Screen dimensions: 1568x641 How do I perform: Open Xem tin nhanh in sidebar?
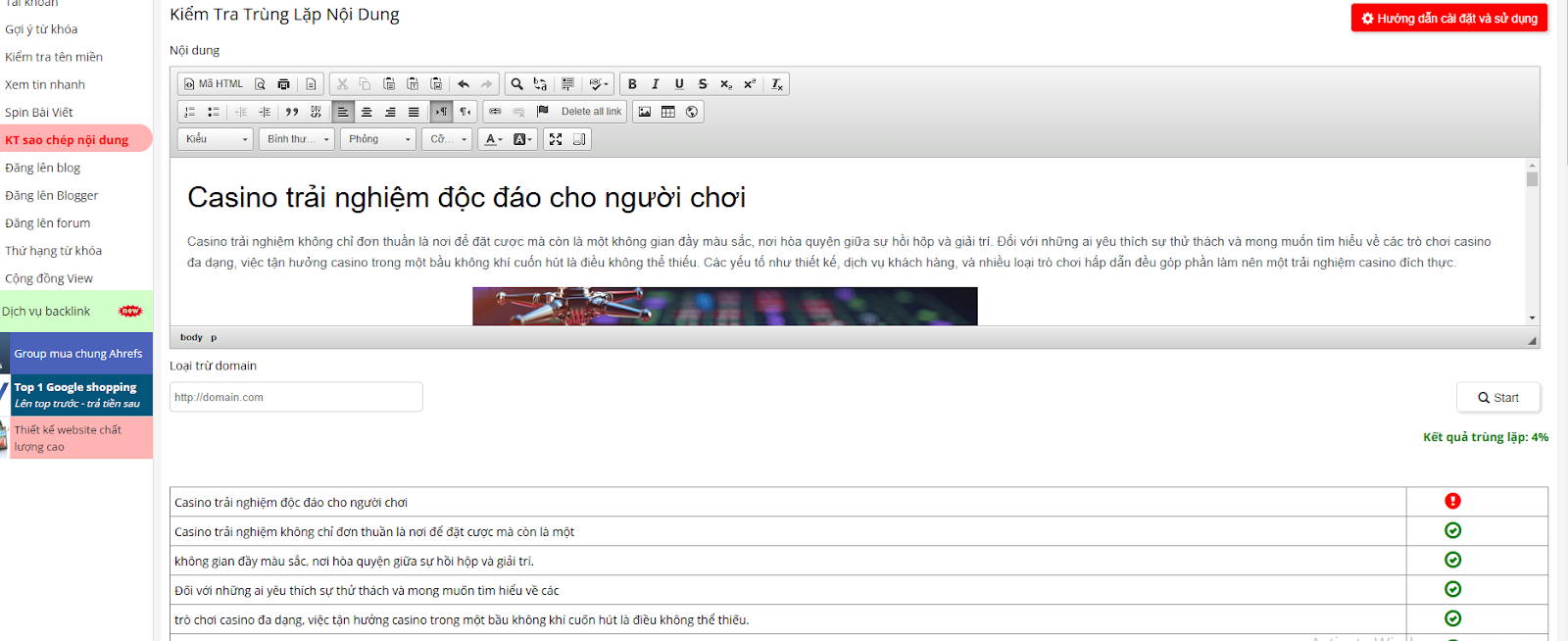point(45,84)
